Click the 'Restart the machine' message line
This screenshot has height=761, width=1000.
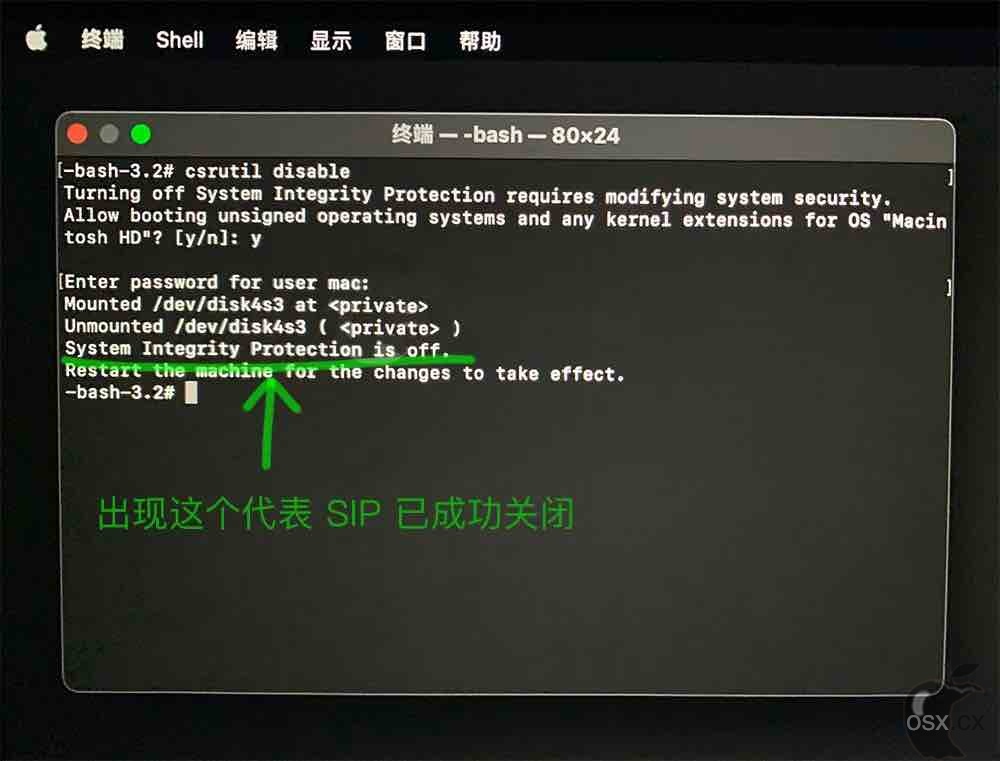pyautogui.click(x=344, y=372)
